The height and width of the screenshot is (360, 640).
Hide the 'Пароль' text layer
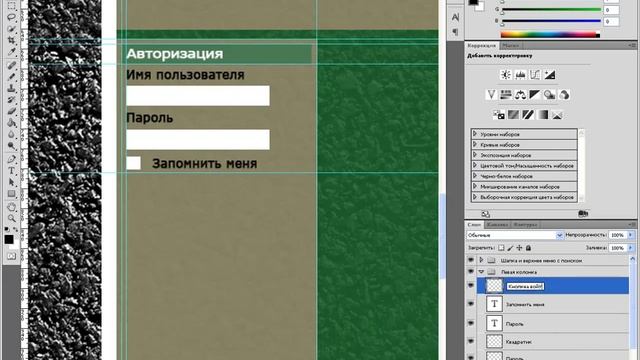pos(471,323)
